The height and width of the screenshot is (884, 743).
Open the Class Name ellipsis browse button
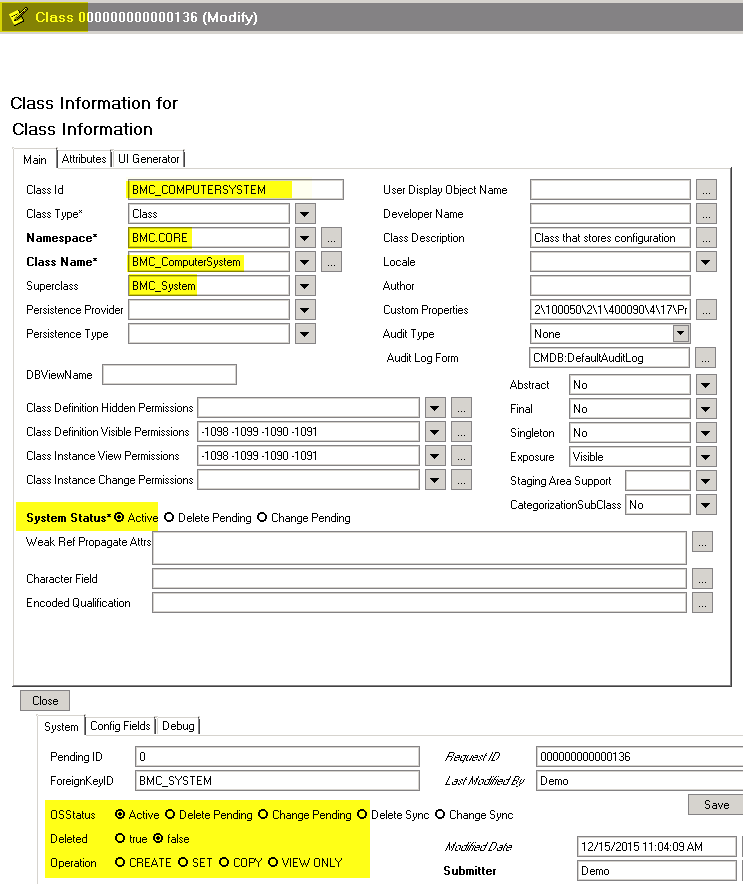[331, 262]
